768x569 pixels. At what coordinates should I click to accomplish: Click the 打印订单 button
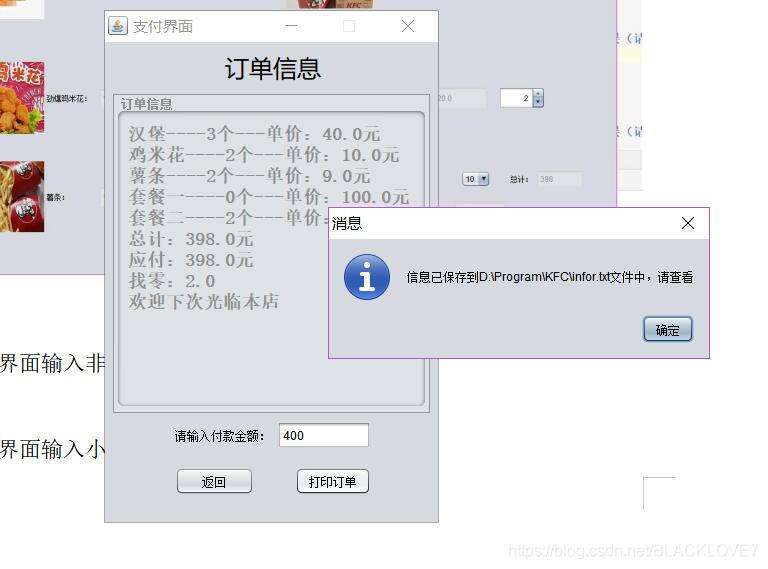pos(333,482)
